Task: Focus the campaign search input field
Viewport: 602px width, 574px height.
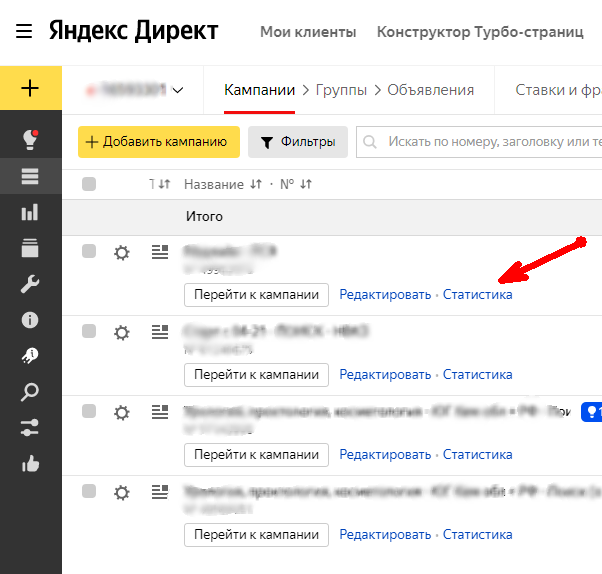Action: point(479,142)
